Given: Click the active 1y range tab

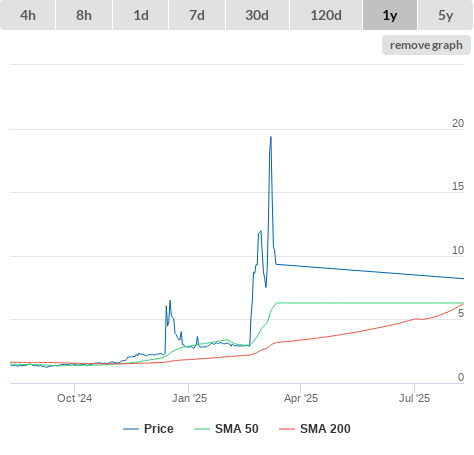Looking at the screenshot, I should 390,15.
